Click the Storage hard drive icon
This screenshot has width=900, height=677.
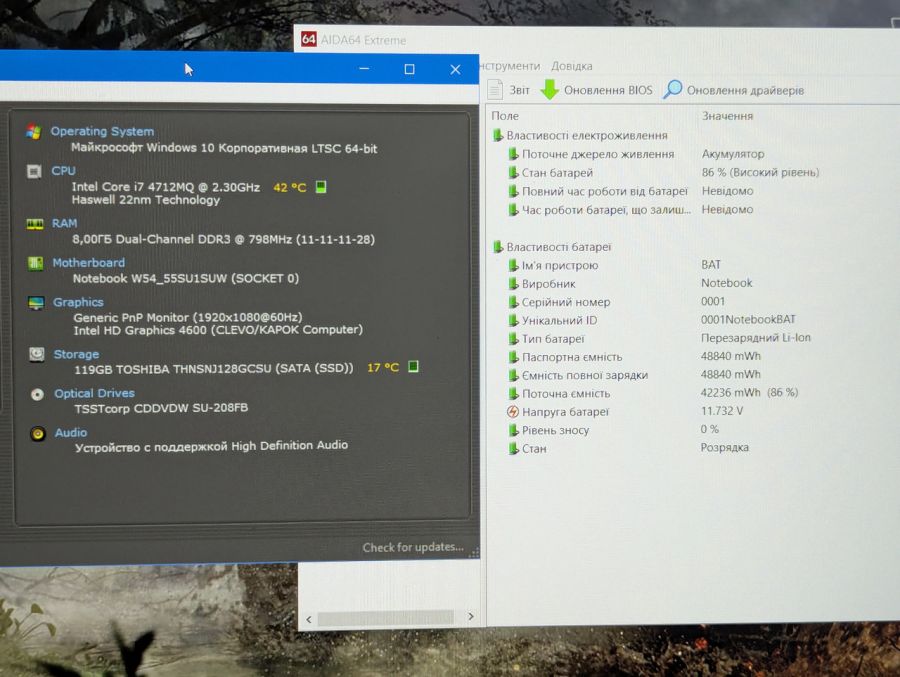coord(37,354)
